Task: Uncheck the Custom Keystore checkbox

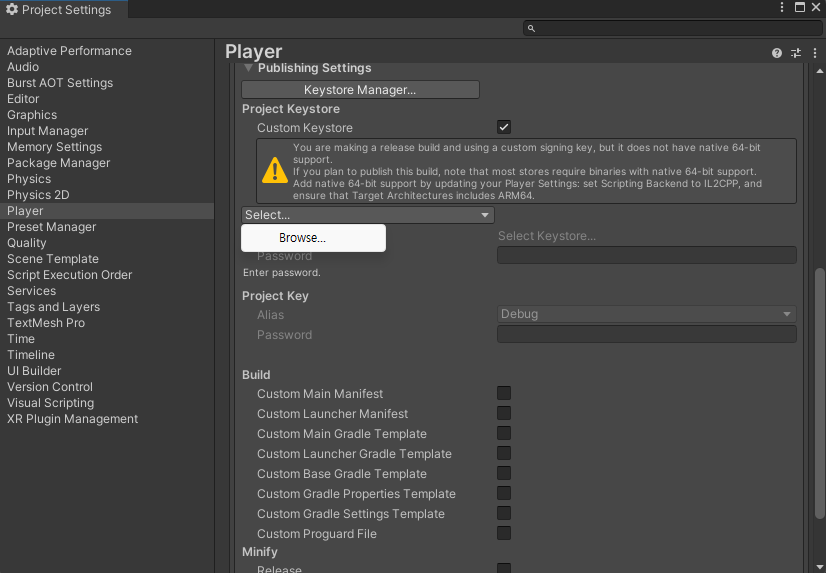Action: pos(504,127)
